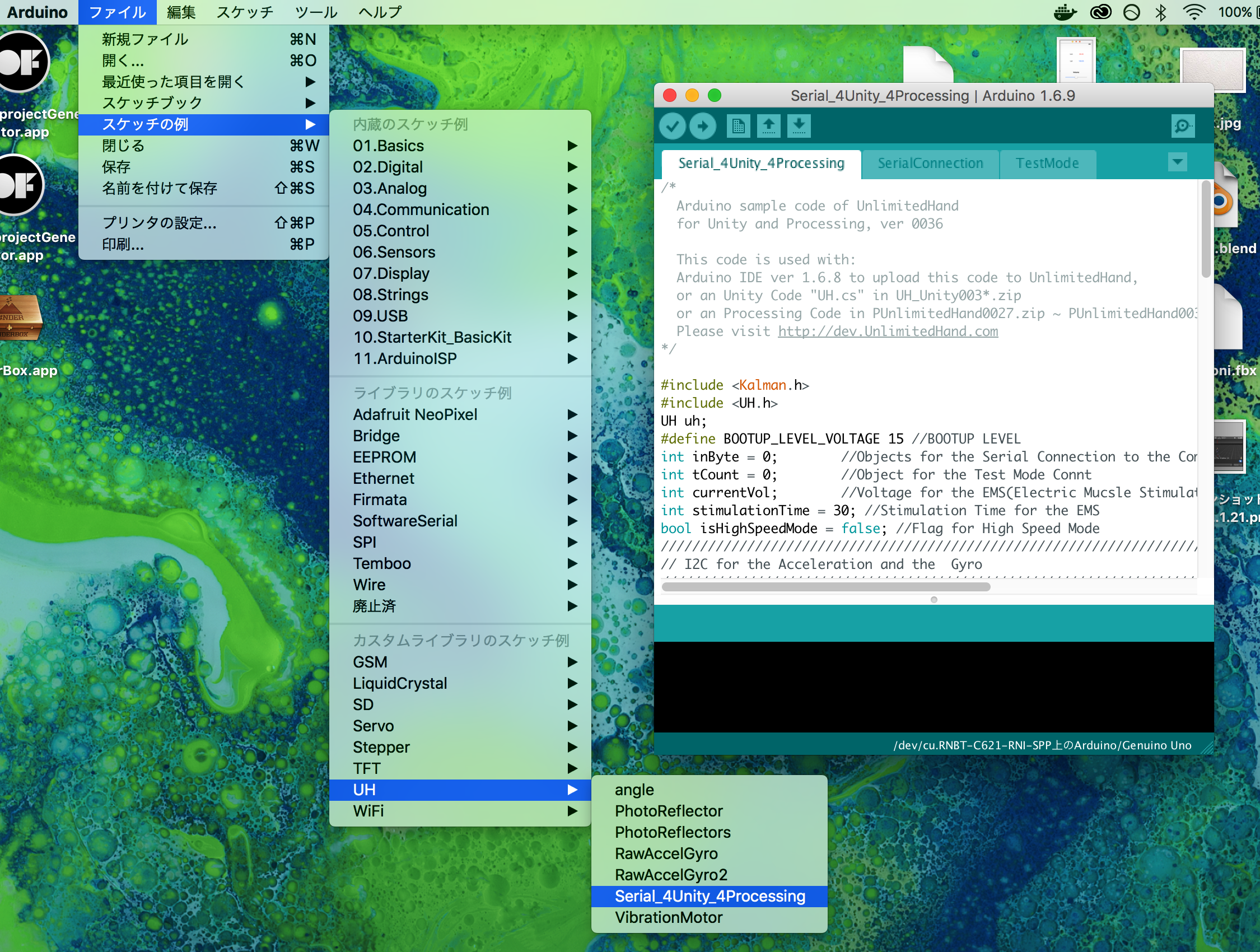Screen dimensions: 1260x952
Task: Click the New sketch icon in Arduino toolbar
Action: click(x=738, y=126)
